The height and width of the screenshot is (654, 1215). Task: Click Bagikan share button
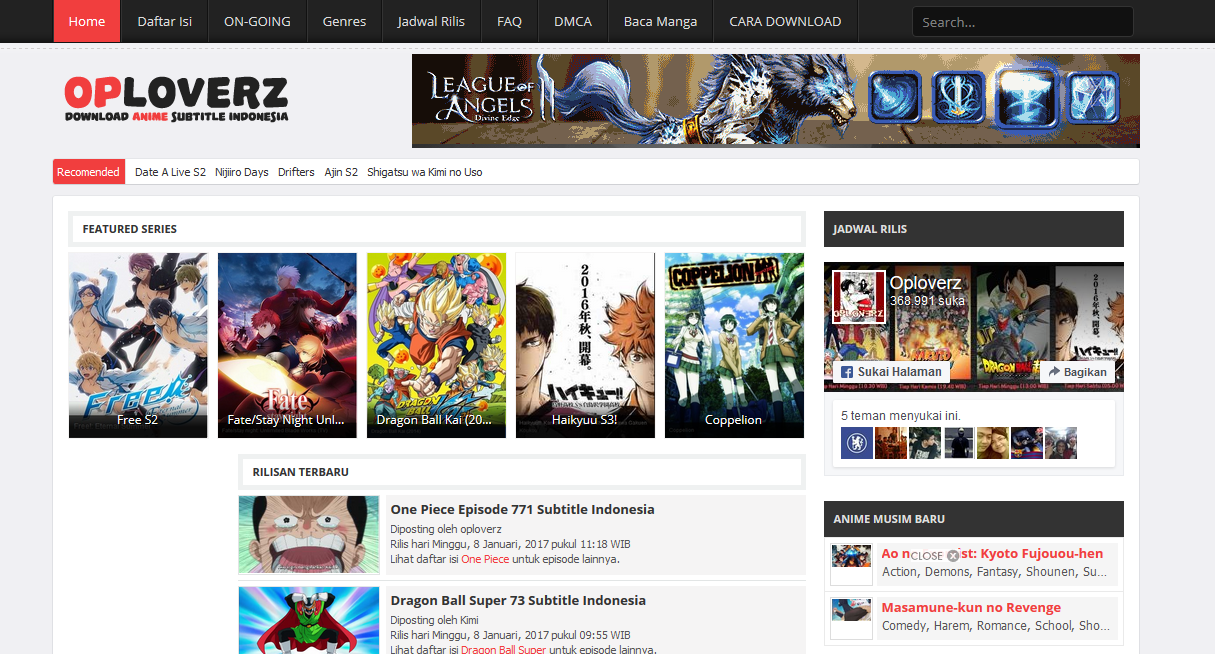1077,371
